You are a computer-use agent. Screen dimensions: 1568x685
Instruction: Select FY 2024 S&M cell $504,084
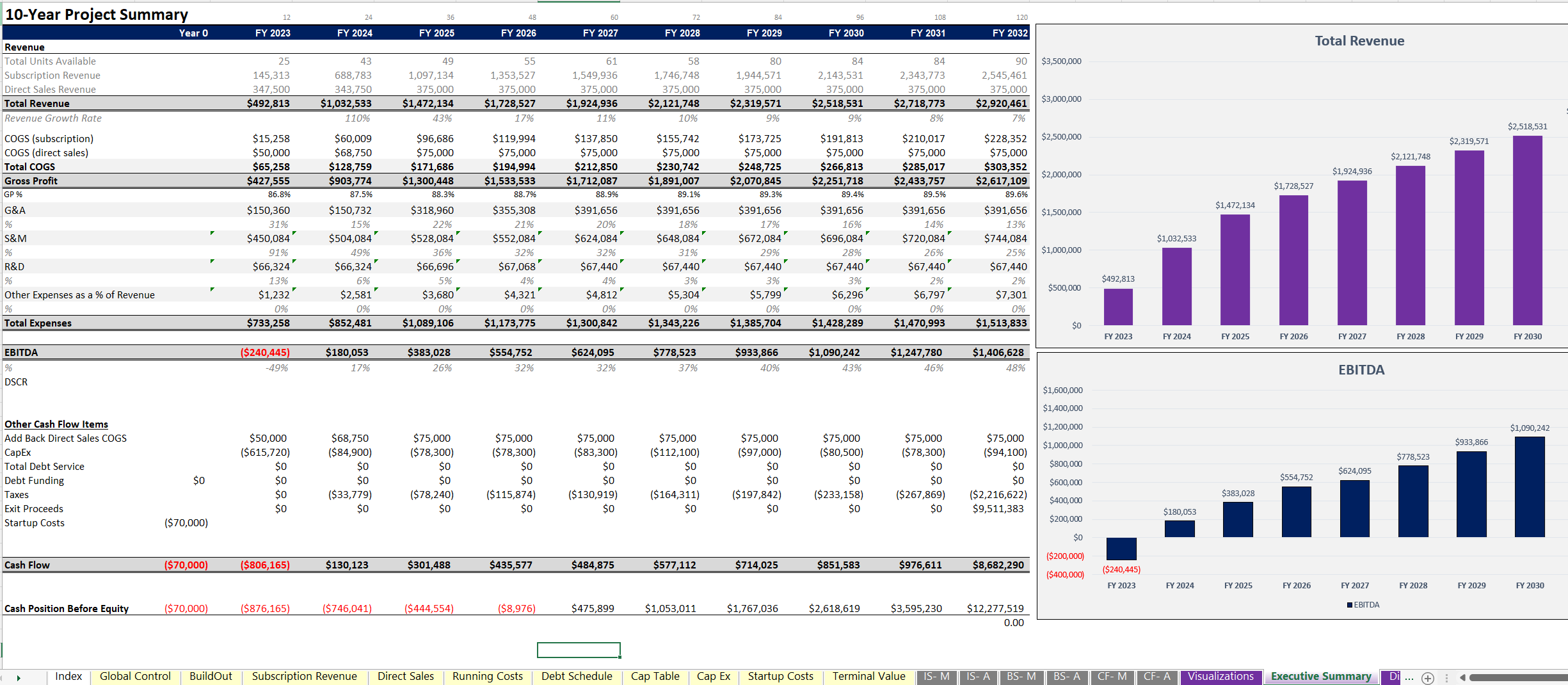[350, 239]
